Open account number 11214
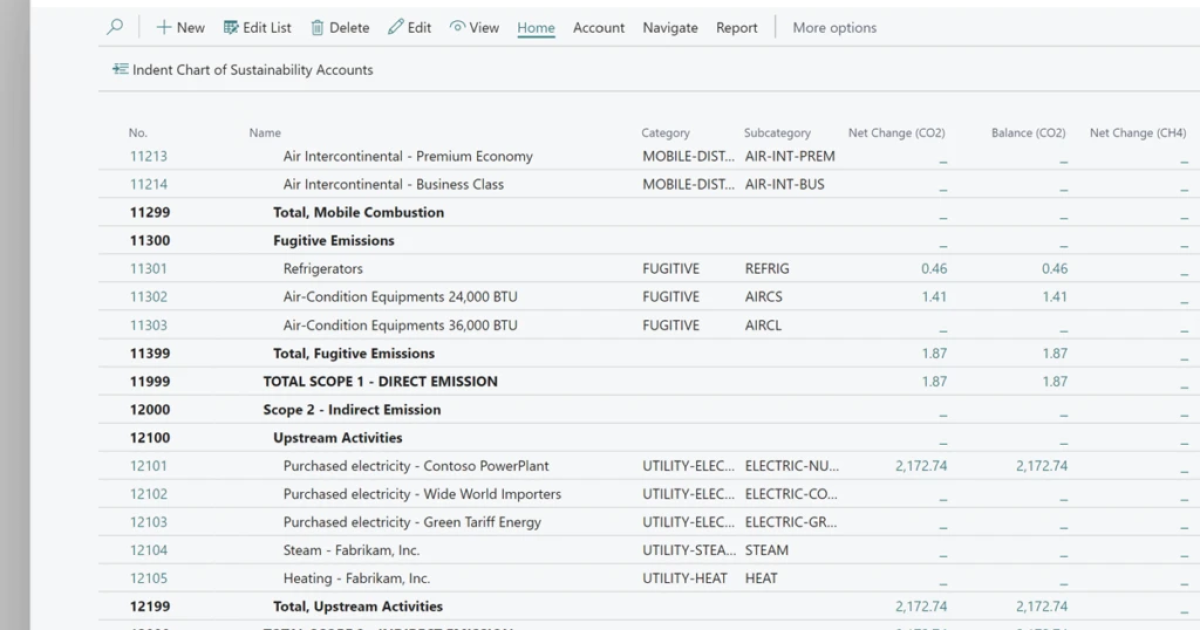The width and height of the screenshot is (1200, 630). [149, 184]
